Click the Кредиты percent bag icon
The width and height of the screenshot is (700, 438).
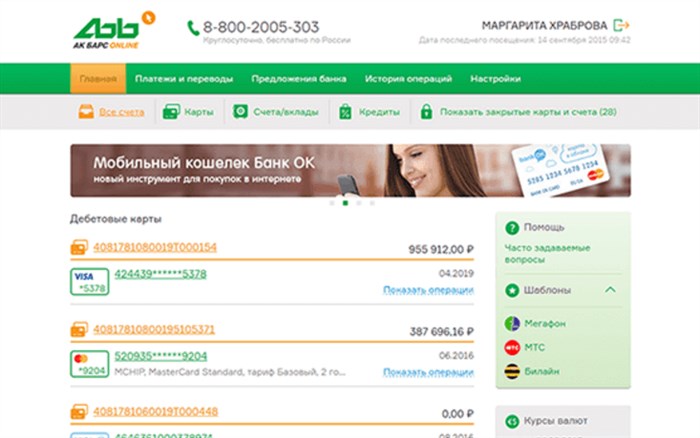[x=345, y=112]
